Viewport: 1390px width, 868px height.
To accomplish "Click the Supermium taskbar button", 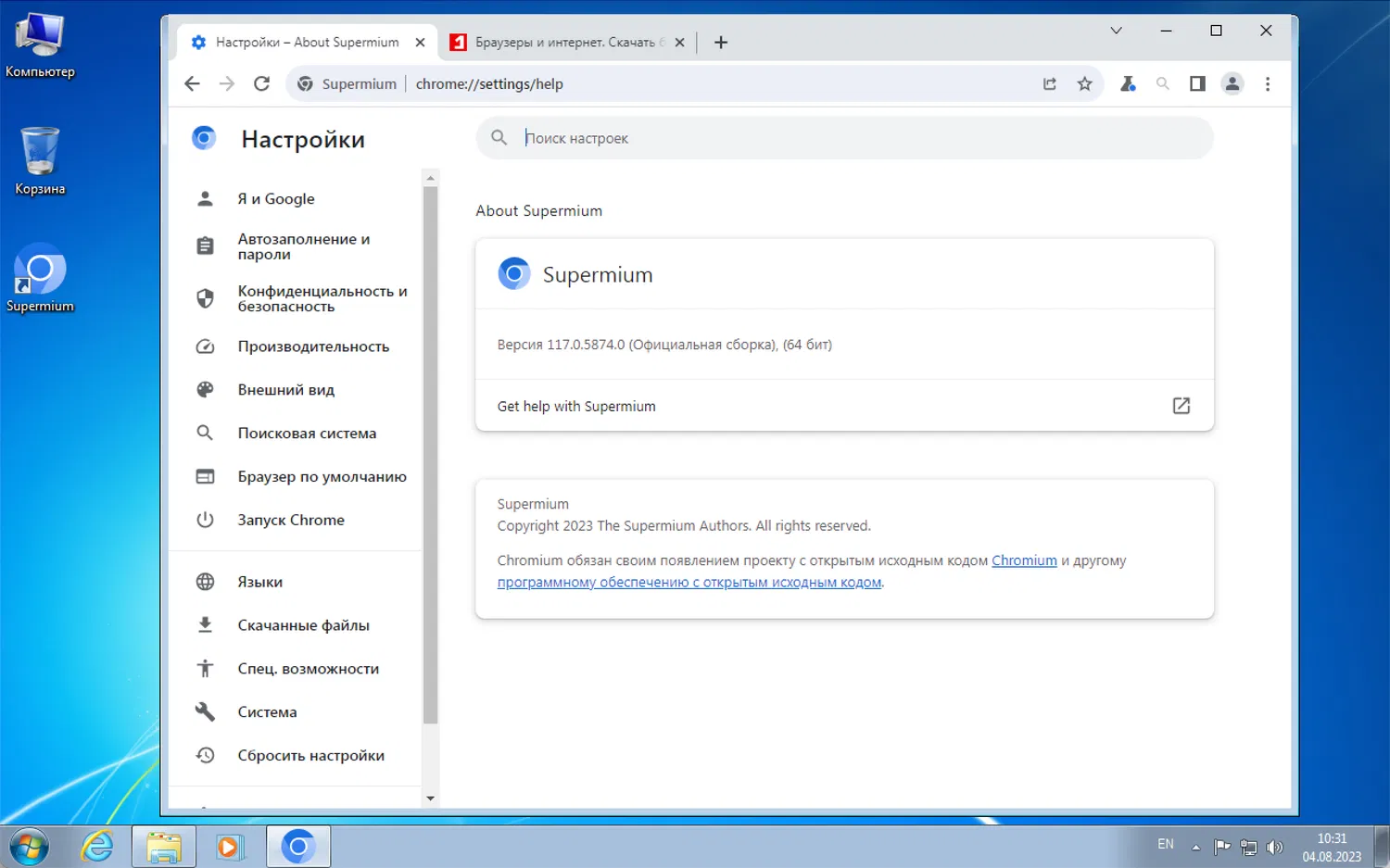I will pyautogui.click(x=298, y=847).
